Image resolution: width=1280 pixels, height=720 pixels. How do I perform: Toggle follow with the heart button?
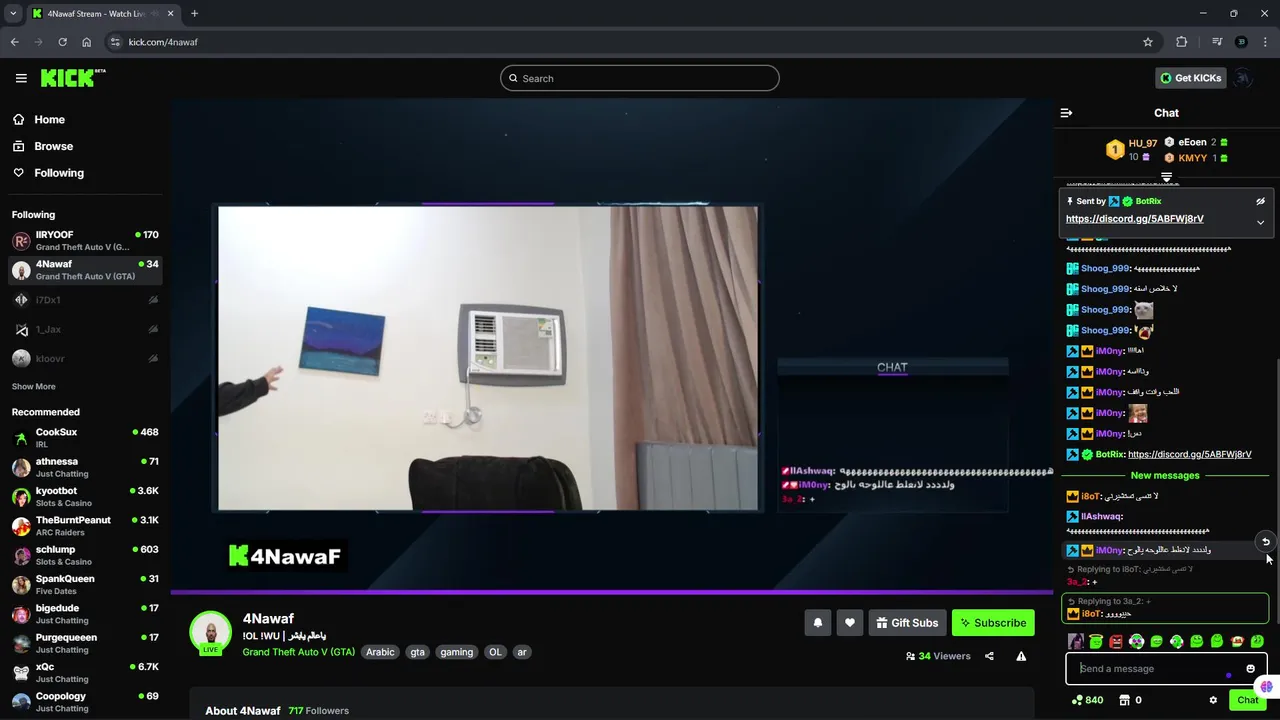click(850, 623)
